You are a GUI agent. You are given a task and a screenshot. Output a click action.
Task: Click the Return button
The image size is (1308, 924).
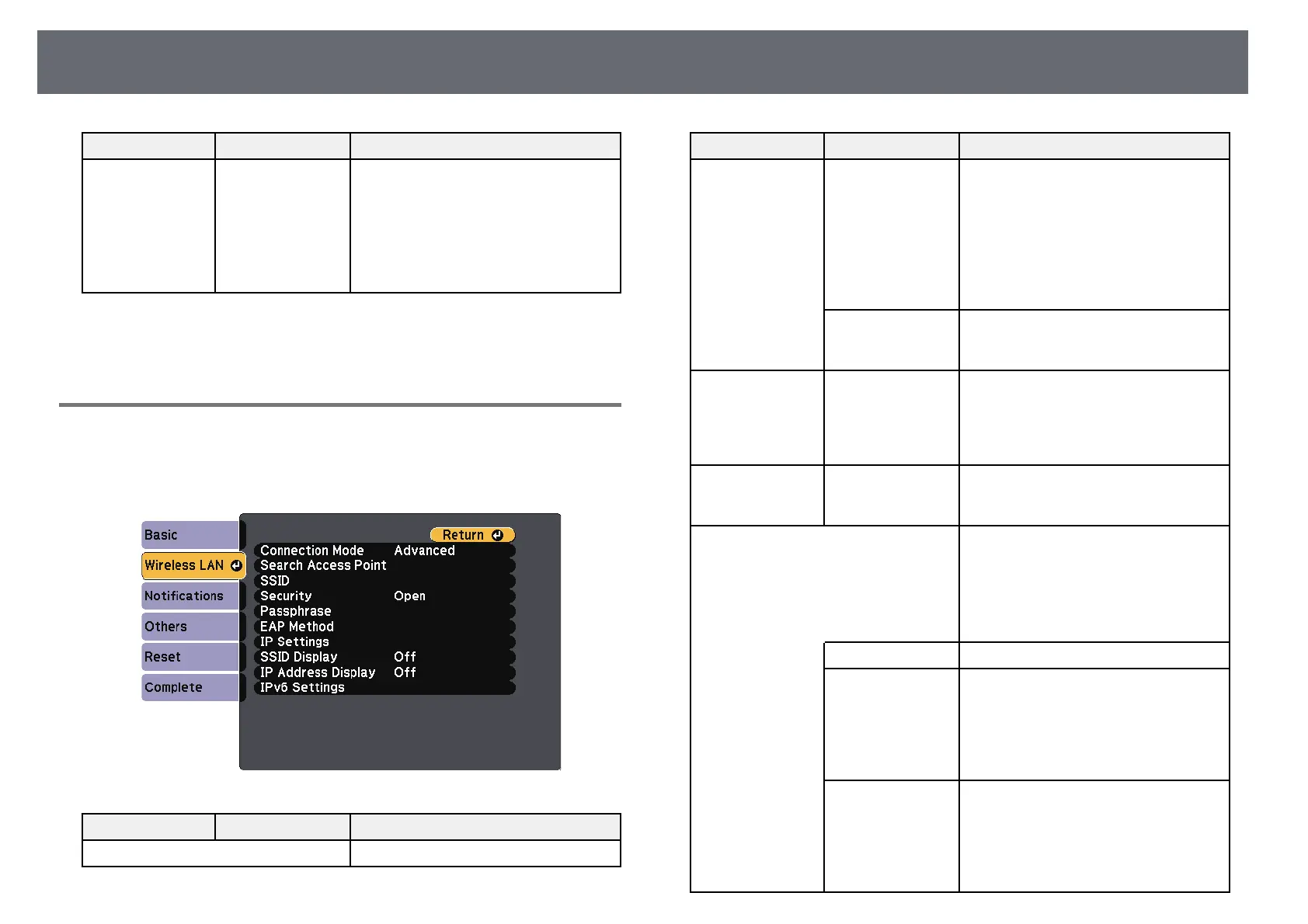(472, 535)
